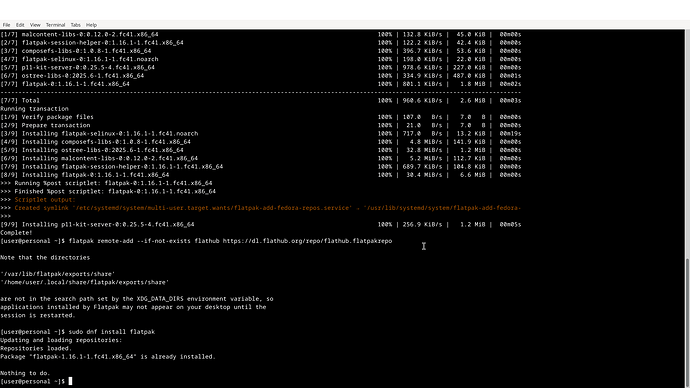Click the '[1/9] Verify package files' row
This screenshot has width=690, height=388.
tap(261, 117)
